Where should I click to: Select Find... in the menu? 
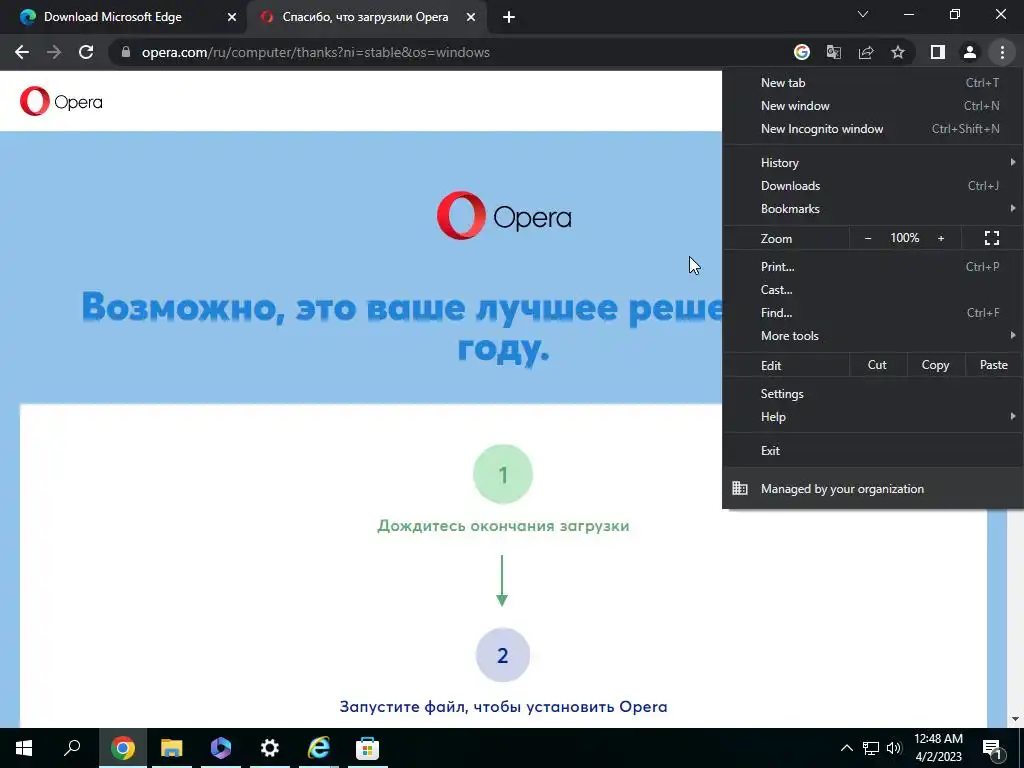point(872,313)
